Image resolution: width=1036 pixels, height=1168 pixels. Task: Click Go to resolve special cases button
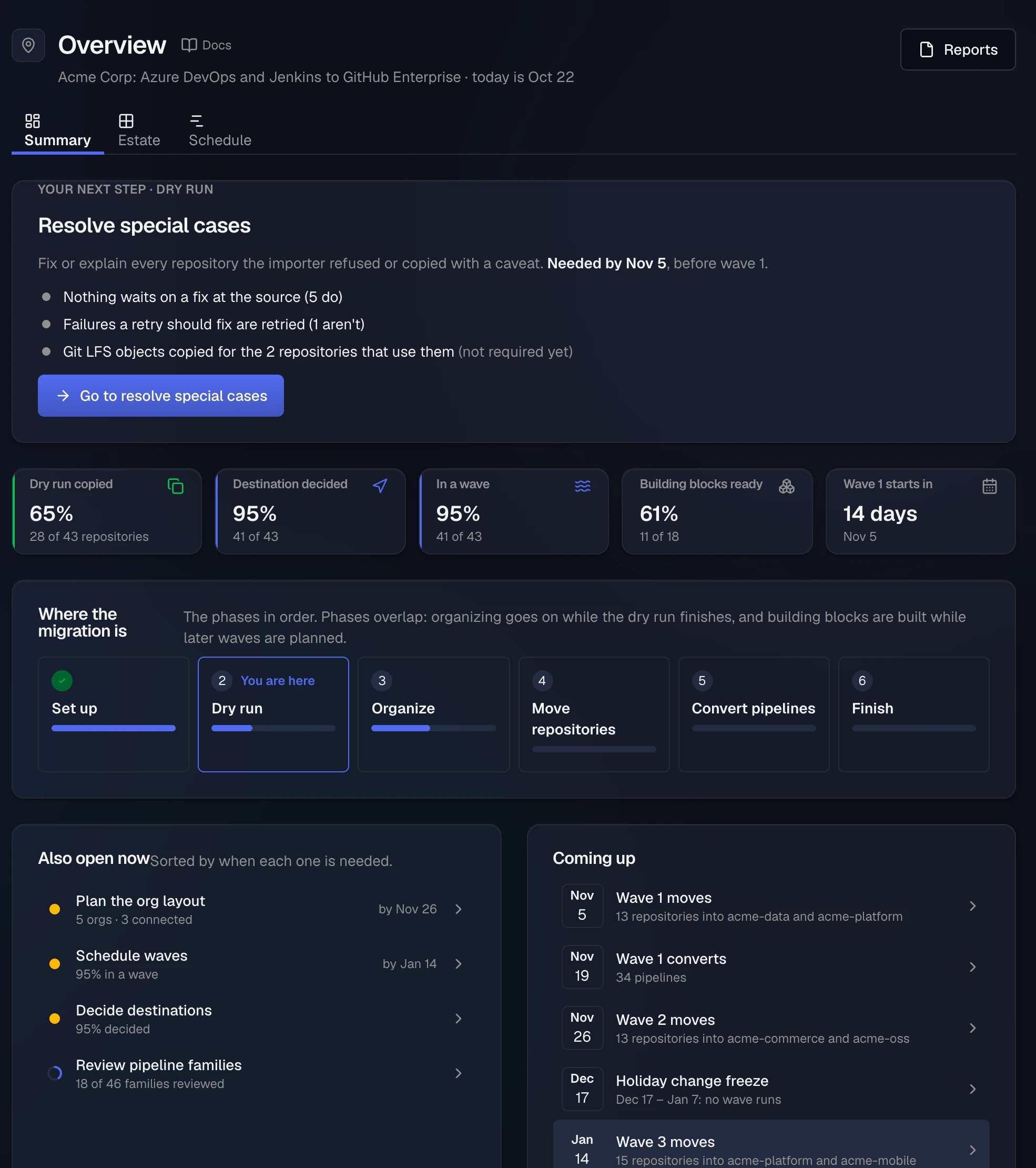(x=161, y=396)
